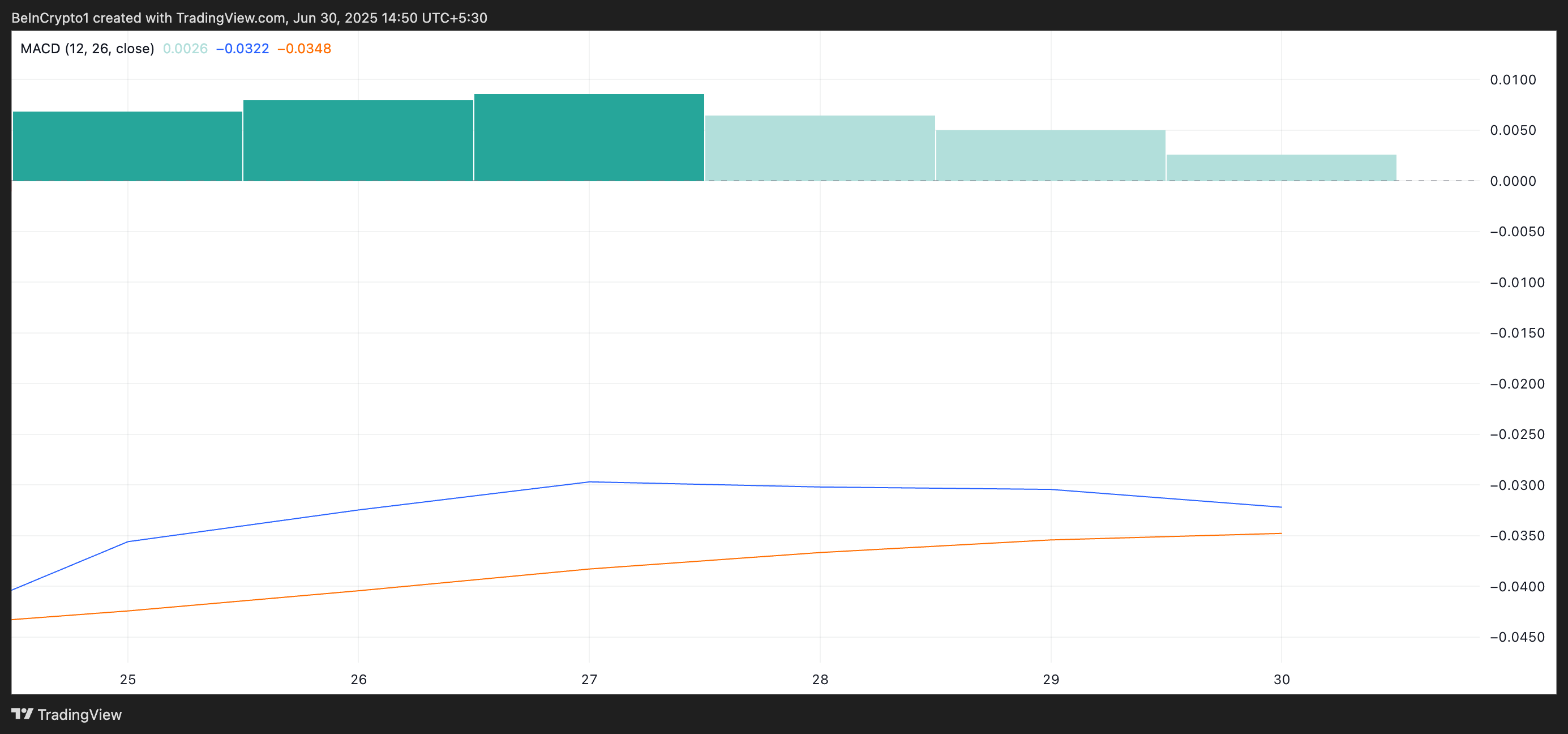Click the TradingView logo icon
This screenshot has height=734, width=1568.
point(23,713)
